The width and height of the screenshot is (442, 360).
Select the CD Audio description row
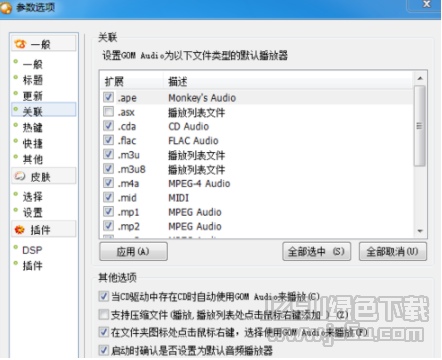(x=189, y=126)
